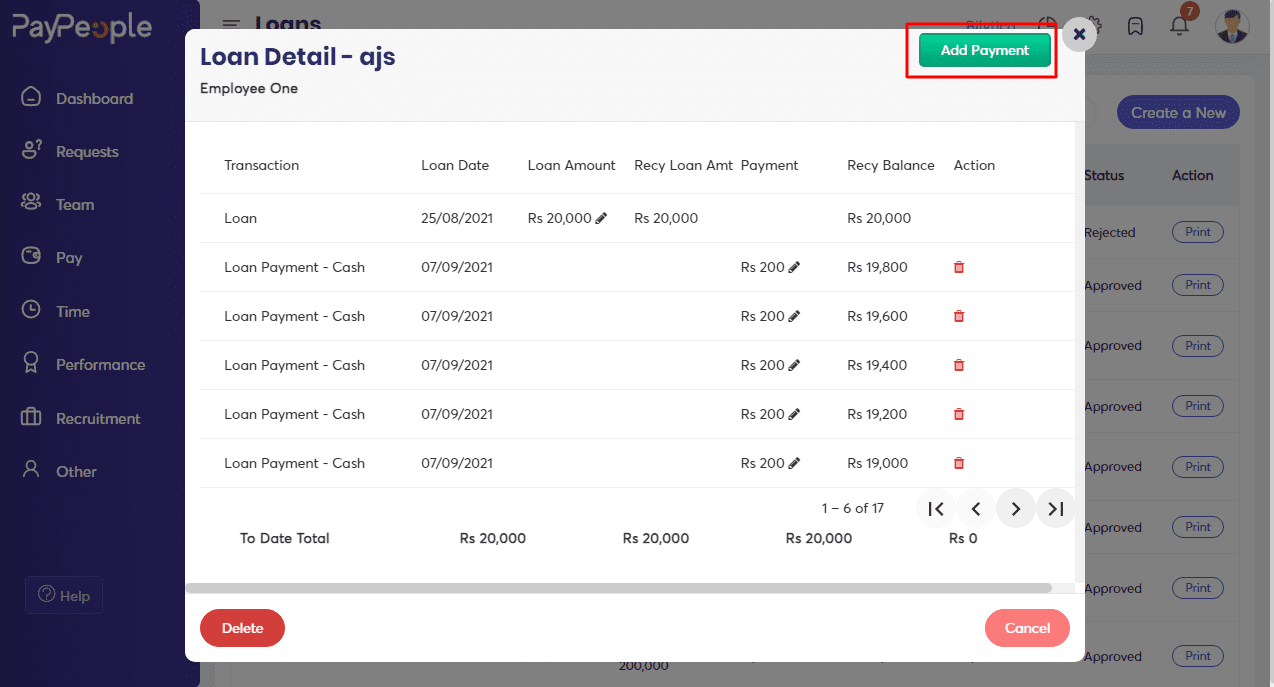Edit payment in Rs 19,600 balance row
The width and height of the screenshot is (1274, 687).
coord(794,316)
